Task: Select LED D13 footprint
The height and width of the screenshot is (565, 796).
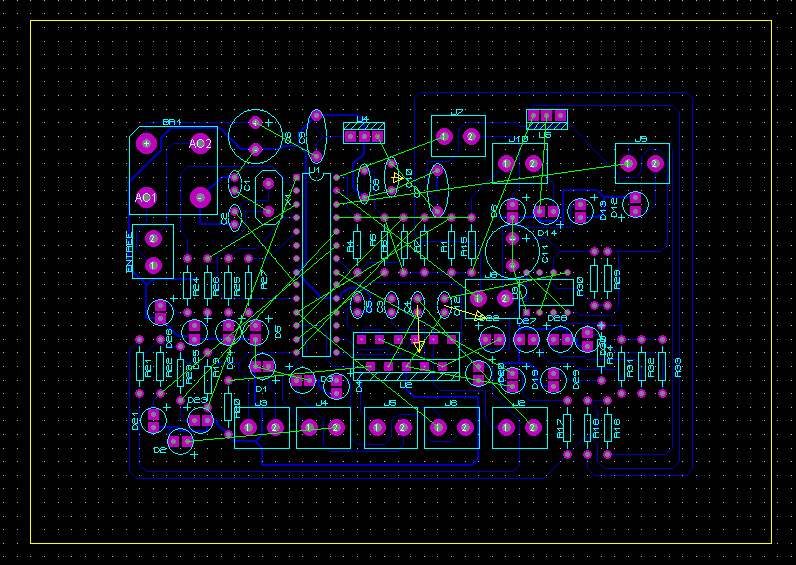Action: click(580, 211)
